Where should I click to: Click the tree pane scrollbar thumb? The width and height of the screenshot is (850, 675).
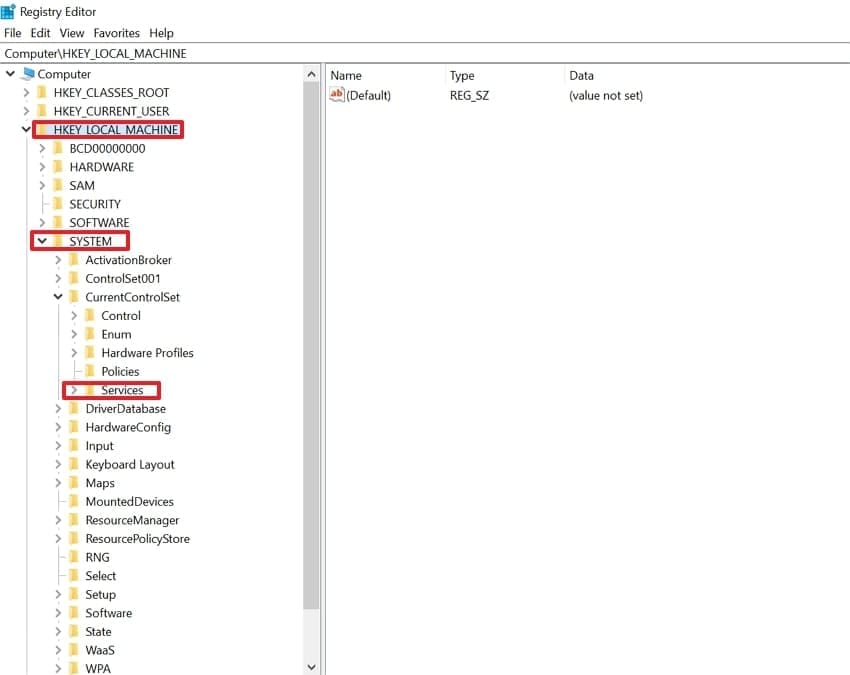[311, 345]
